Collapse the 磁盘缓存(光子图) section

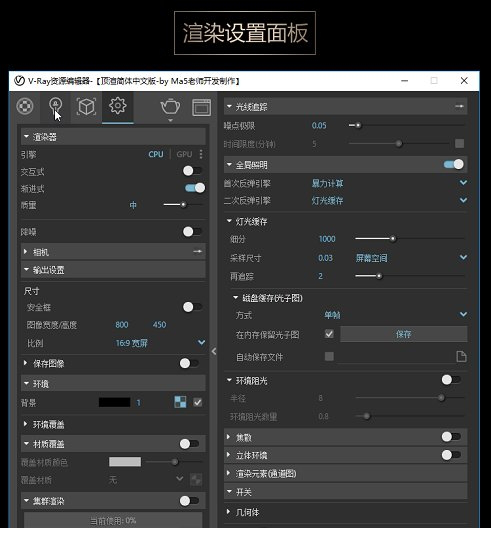[236, 297]
